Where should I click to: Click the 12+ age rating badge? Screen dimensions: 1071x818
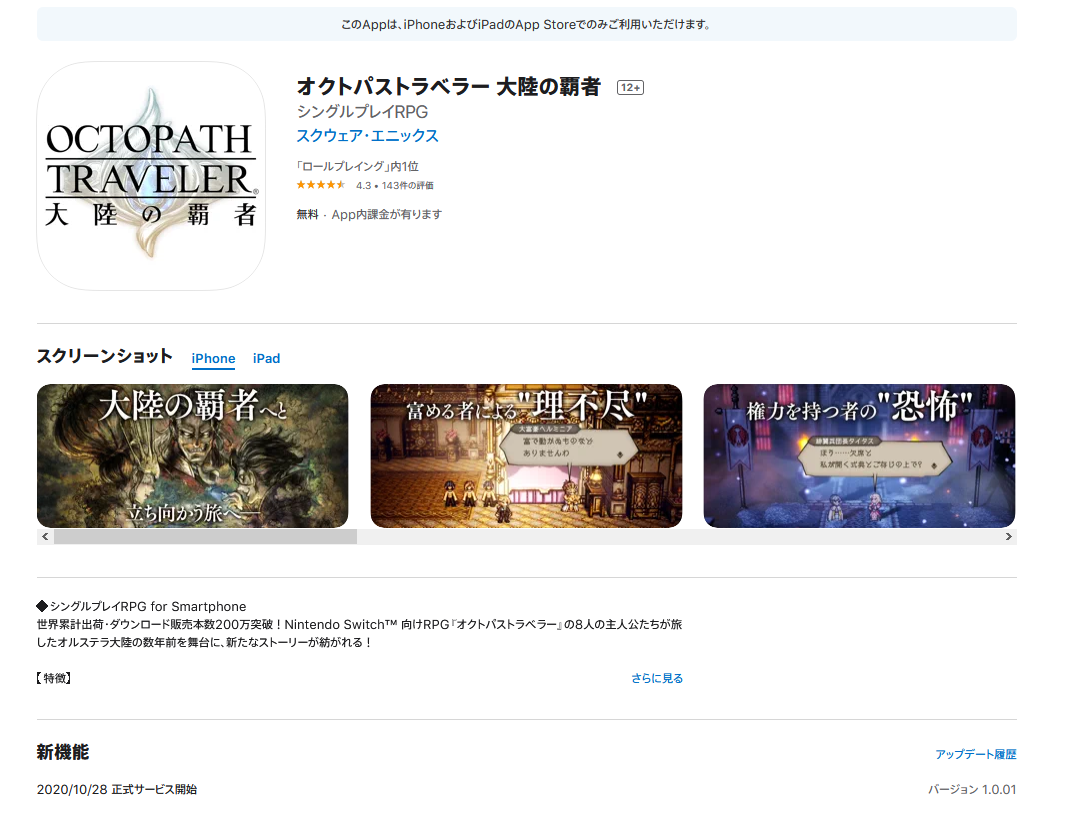(628, 87)
